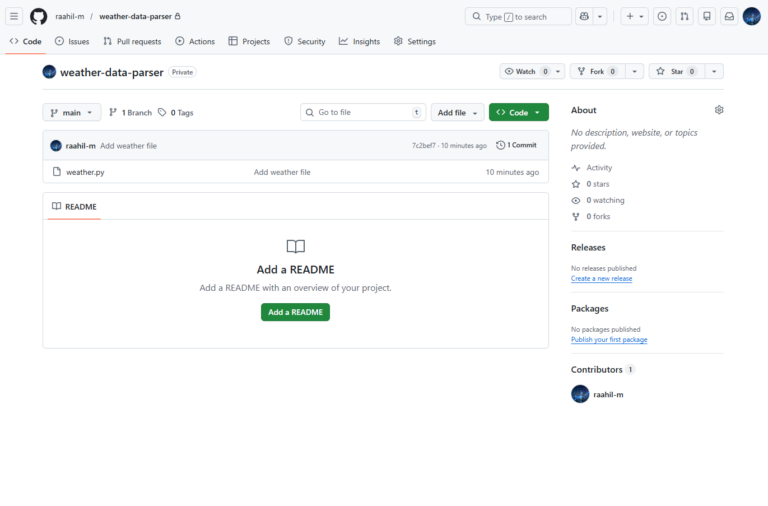
Task: Open Copilot chat icon in header
Action: click(x=584, y=16)
